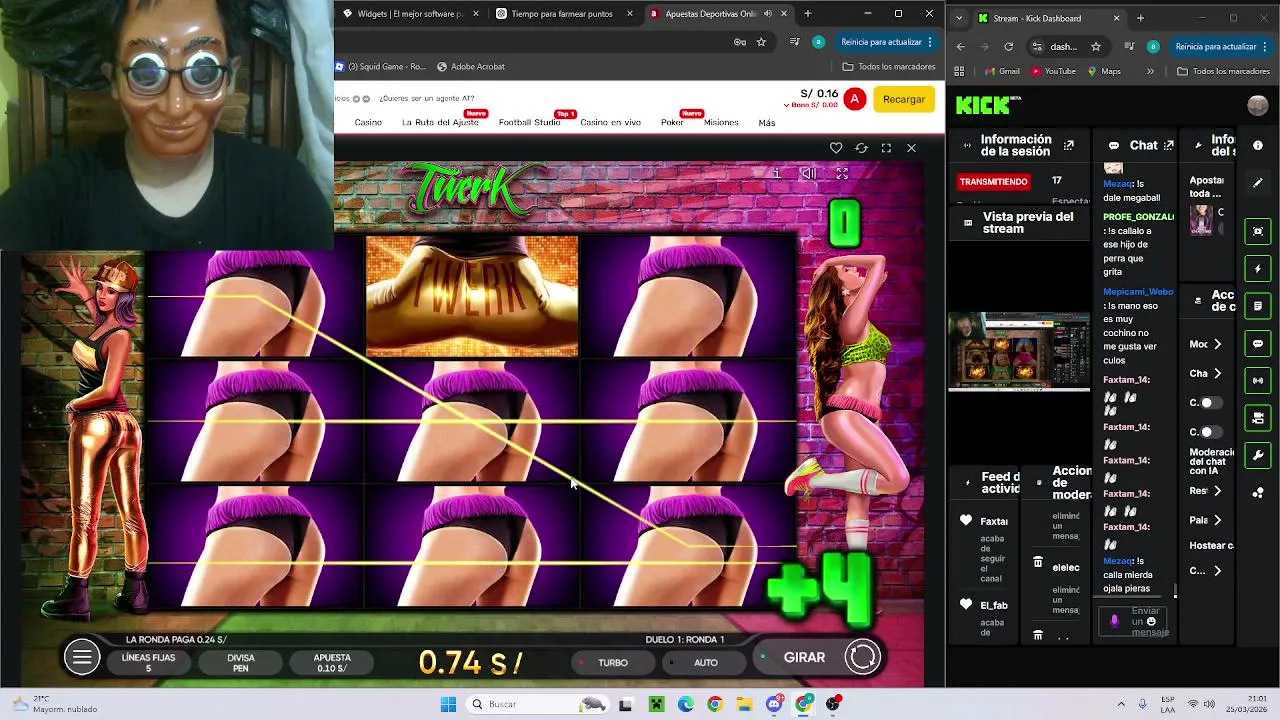Close the casino game overlay
The width and height of the screenshot is (1280, 720).
(x=911, y=148)
